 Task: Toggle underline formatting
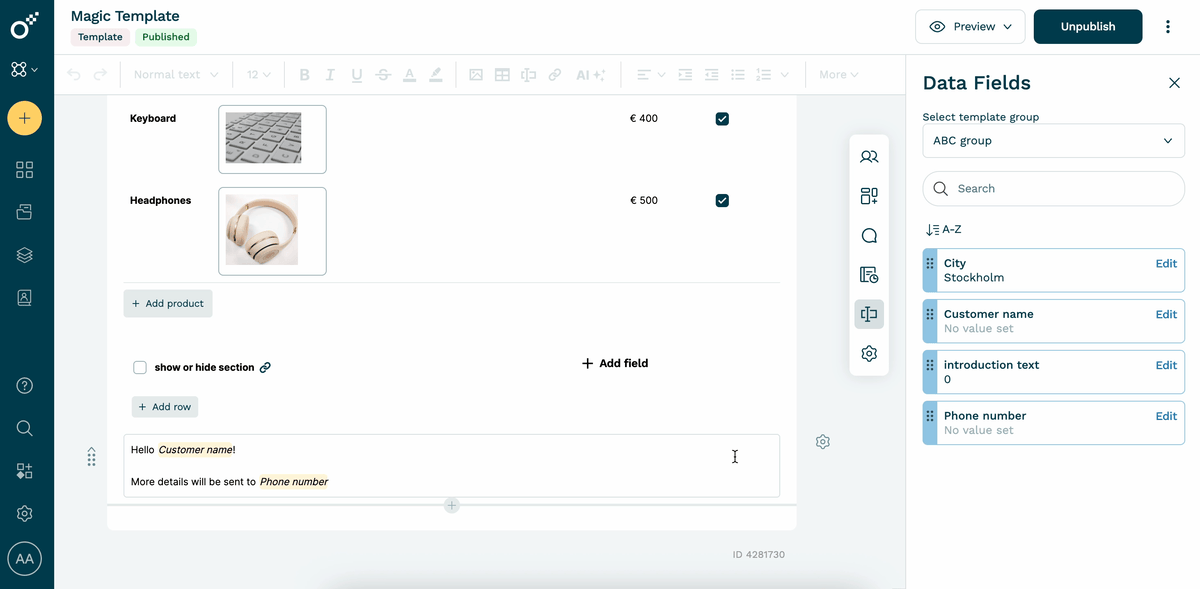tap(357, 75)
